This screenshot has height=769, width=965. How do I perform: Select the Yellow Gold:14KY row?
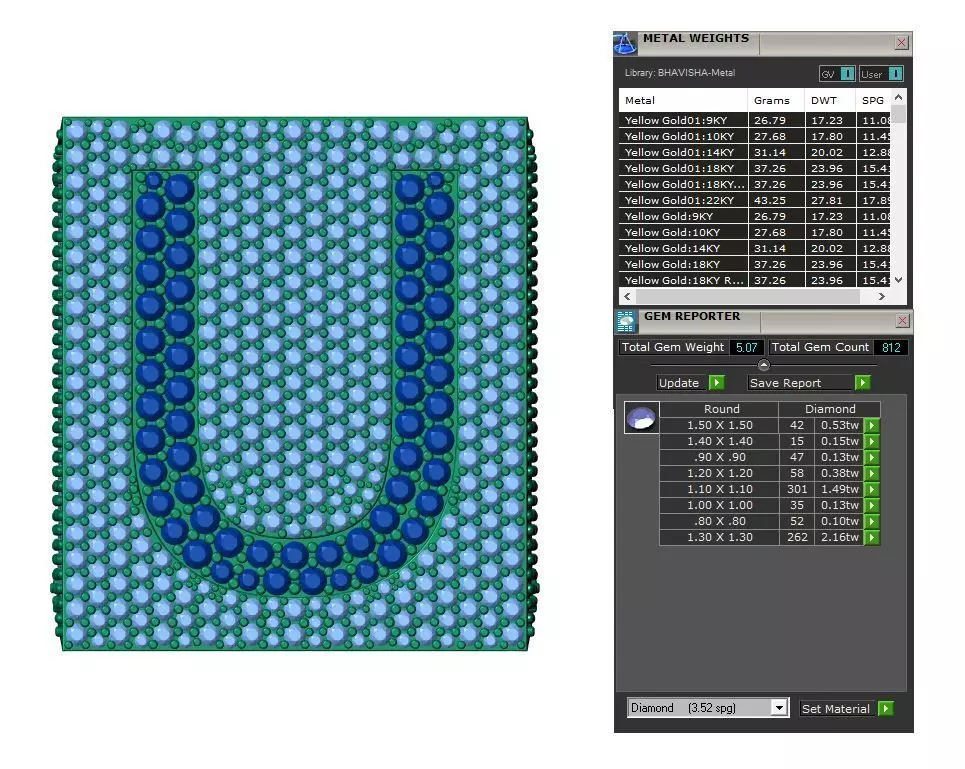click(x=755, y=248)
